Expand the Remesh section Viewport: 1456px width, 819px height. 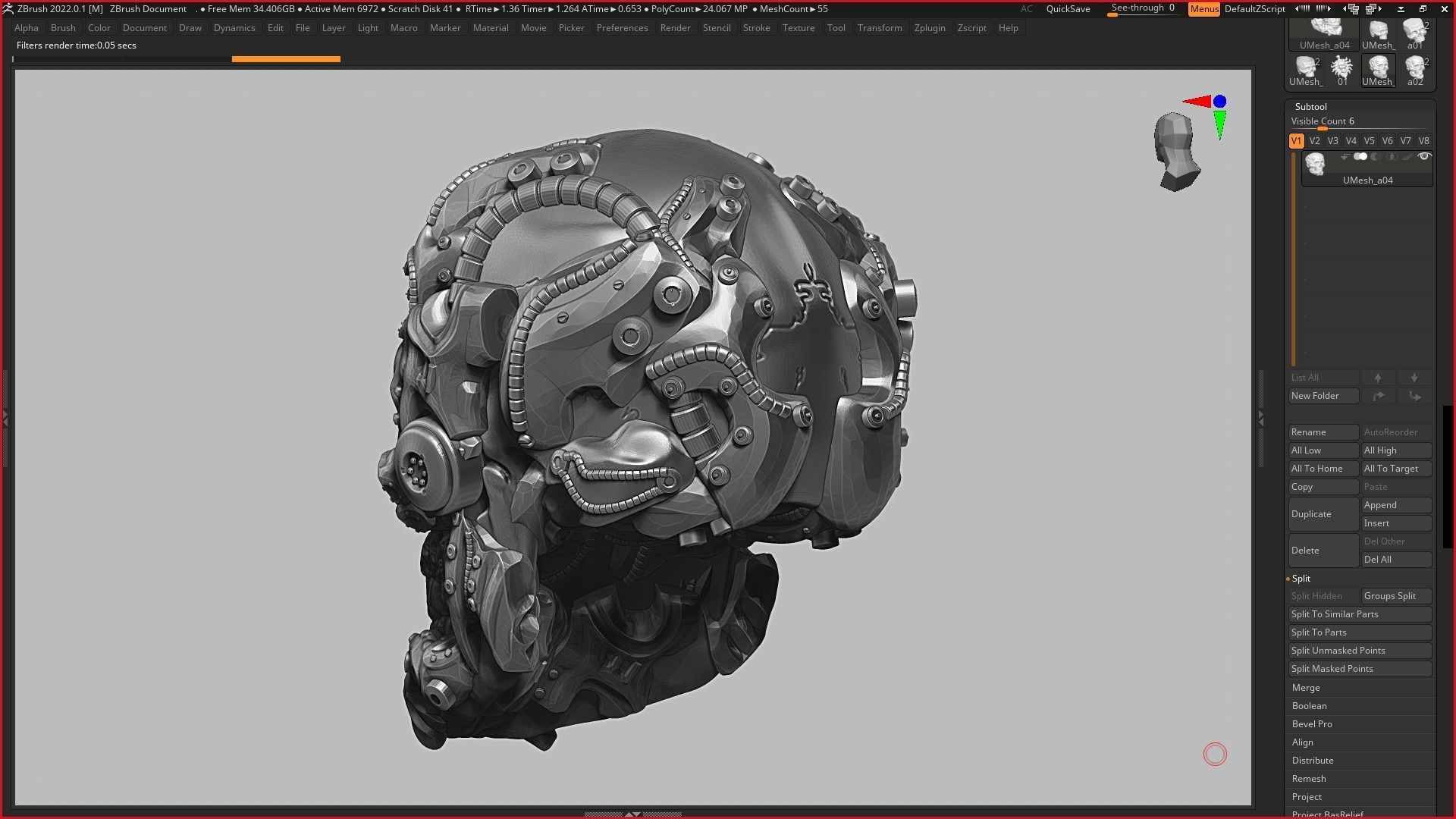(x=1309, y=779)
